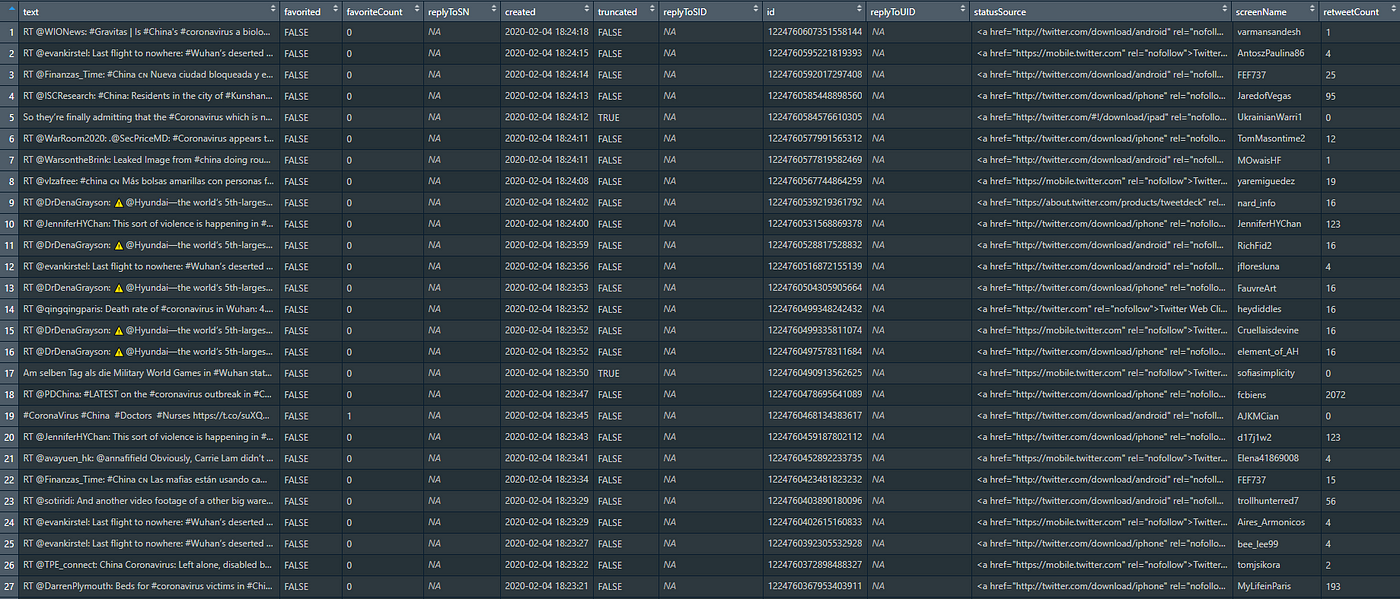Select the tweet text starting 'RT @WarsontheBrink'
This screenshot has width=1400, height=599.
pos(148,160)
